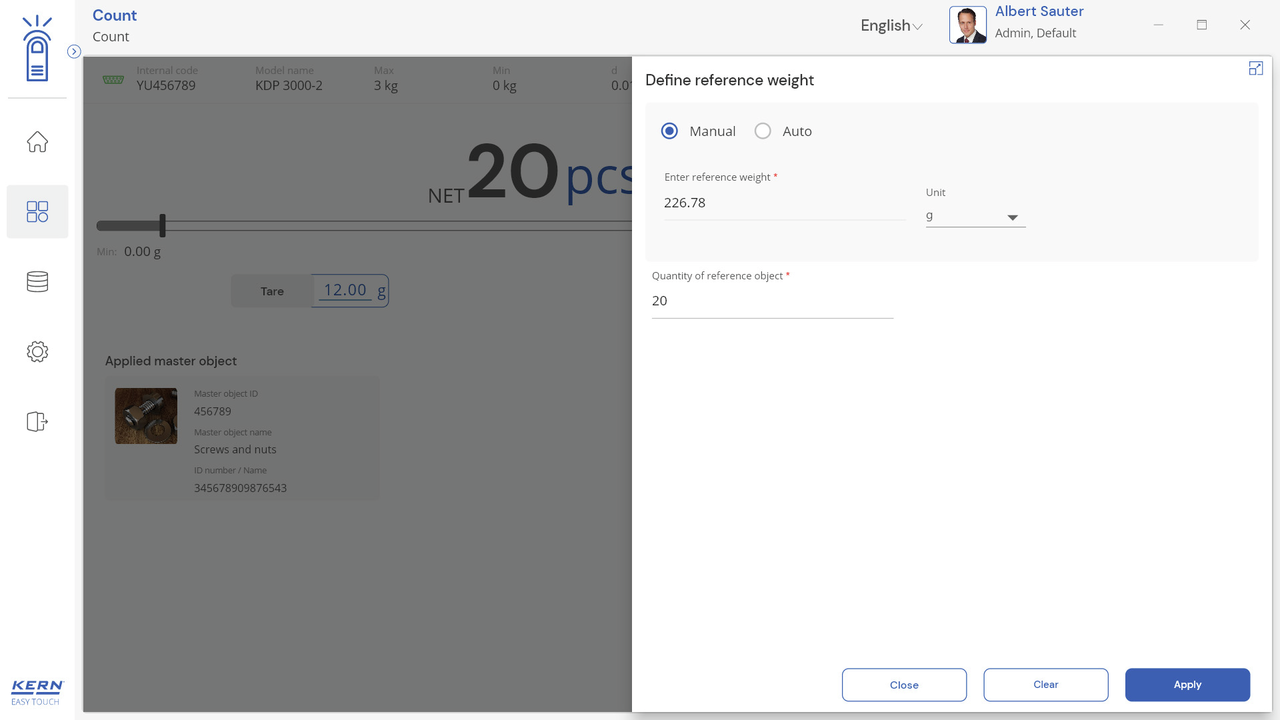Click the KERN fingerprint logo icon
The image size is (1280, 720).
pos(37,50)
